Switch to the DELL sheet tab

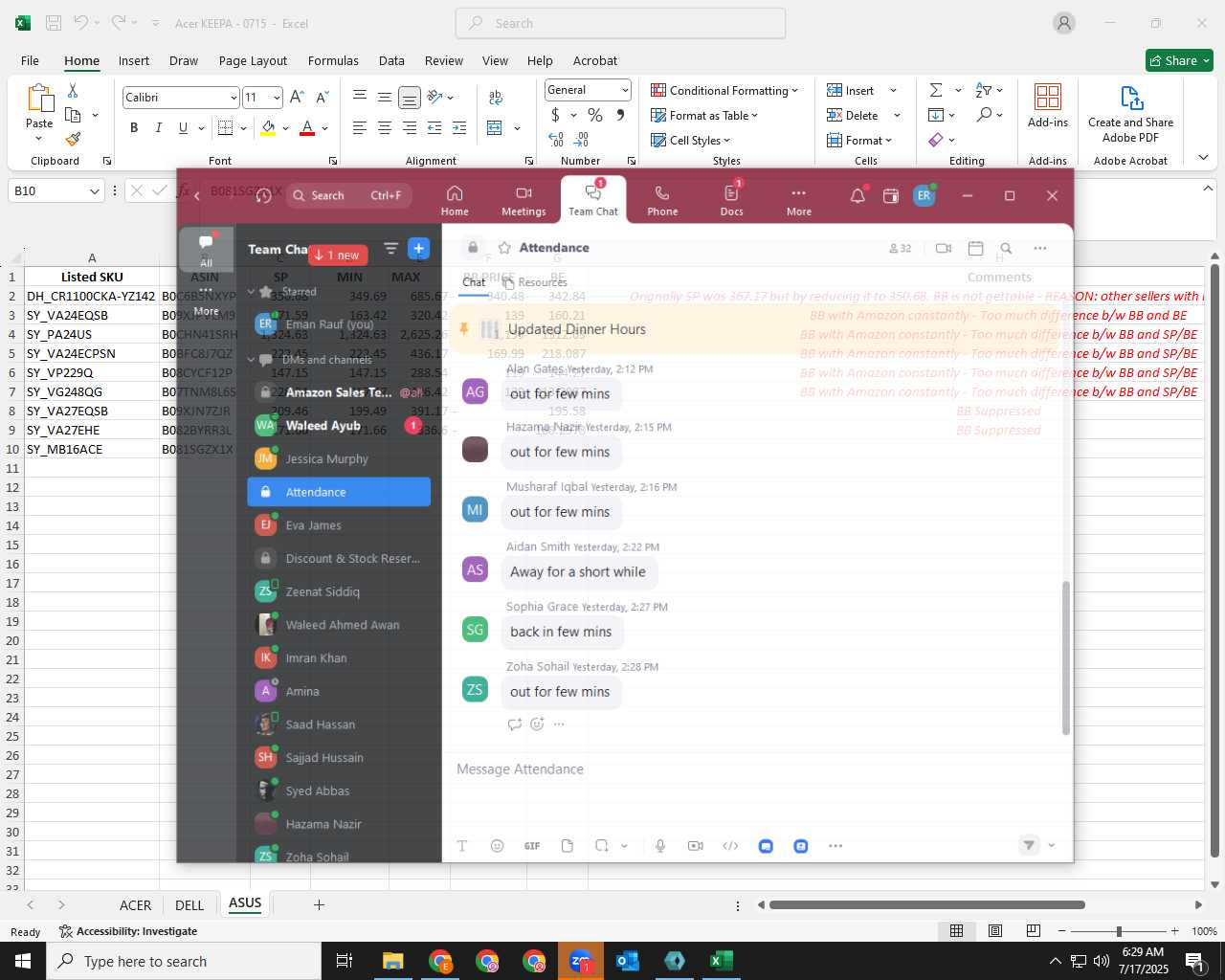[189, 905]
